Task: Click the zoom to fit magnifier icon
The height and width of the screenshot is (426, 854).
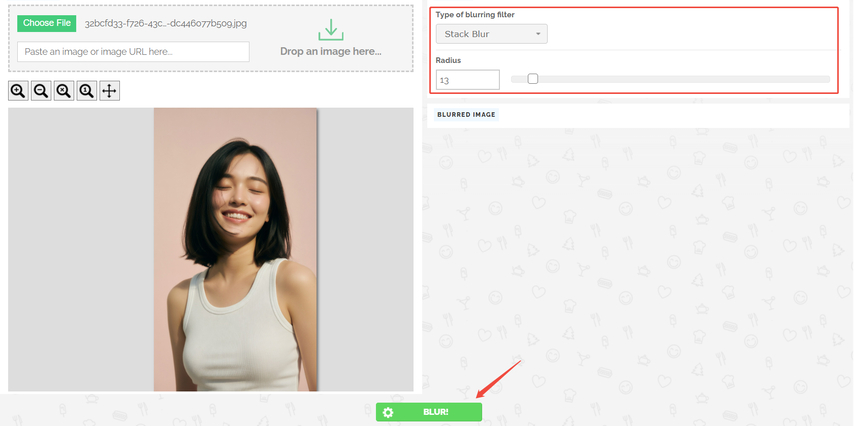Action: coord(64,91)
